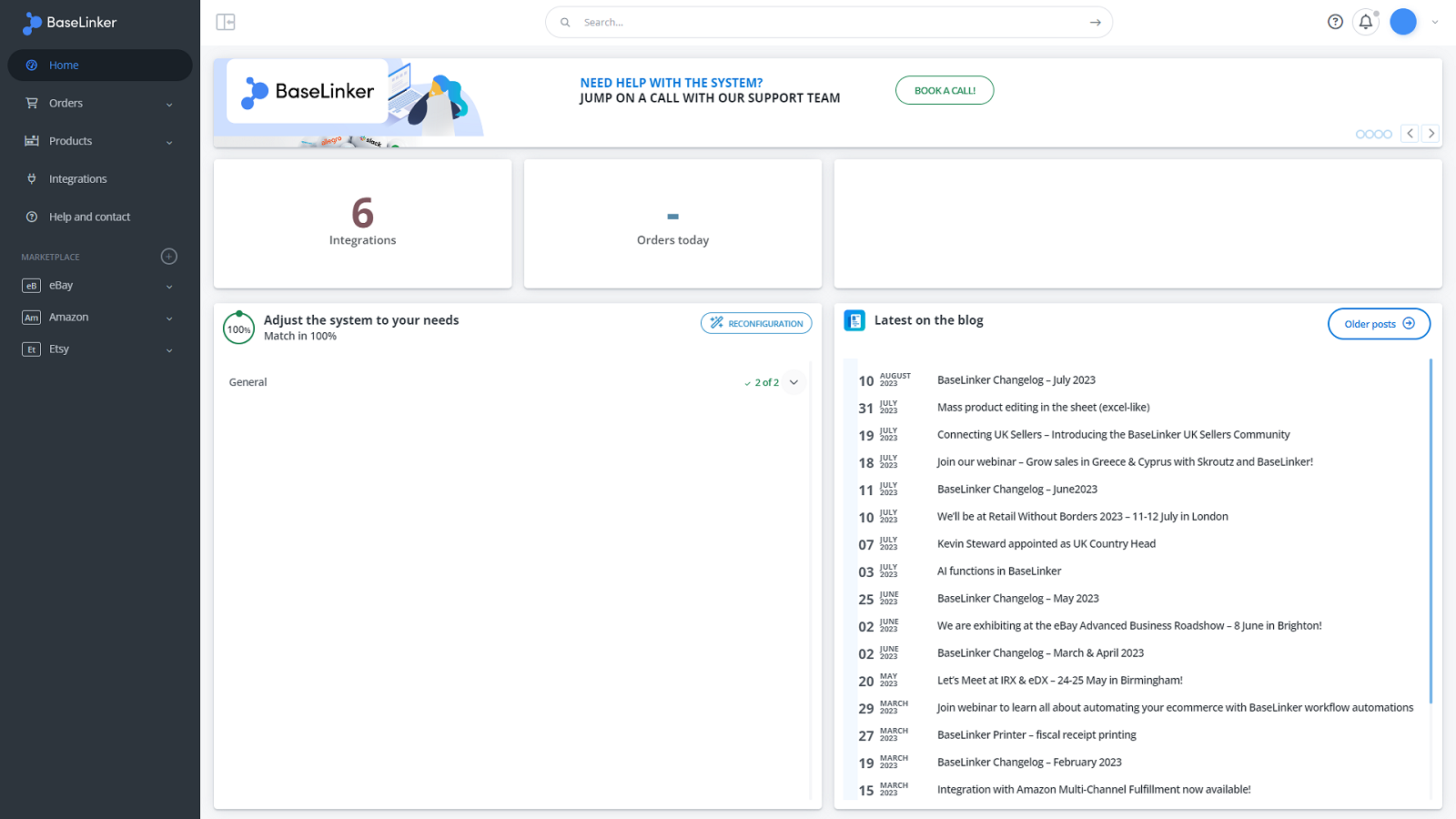
Task: Go to next banner slide
Action: click(x=1431, y=134)
